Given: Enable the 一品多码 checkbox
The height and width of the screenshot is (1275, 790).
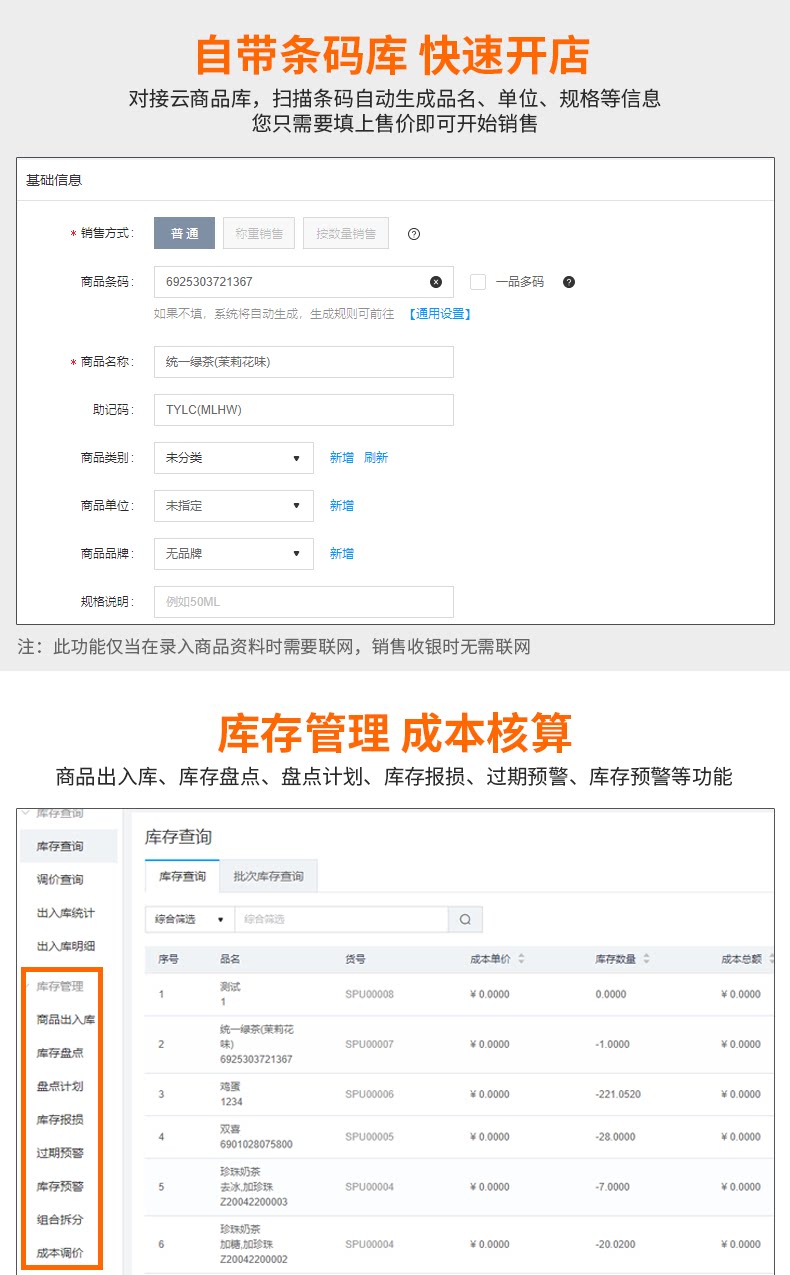Looking at the screenshot, I should [x=478, y=282].
